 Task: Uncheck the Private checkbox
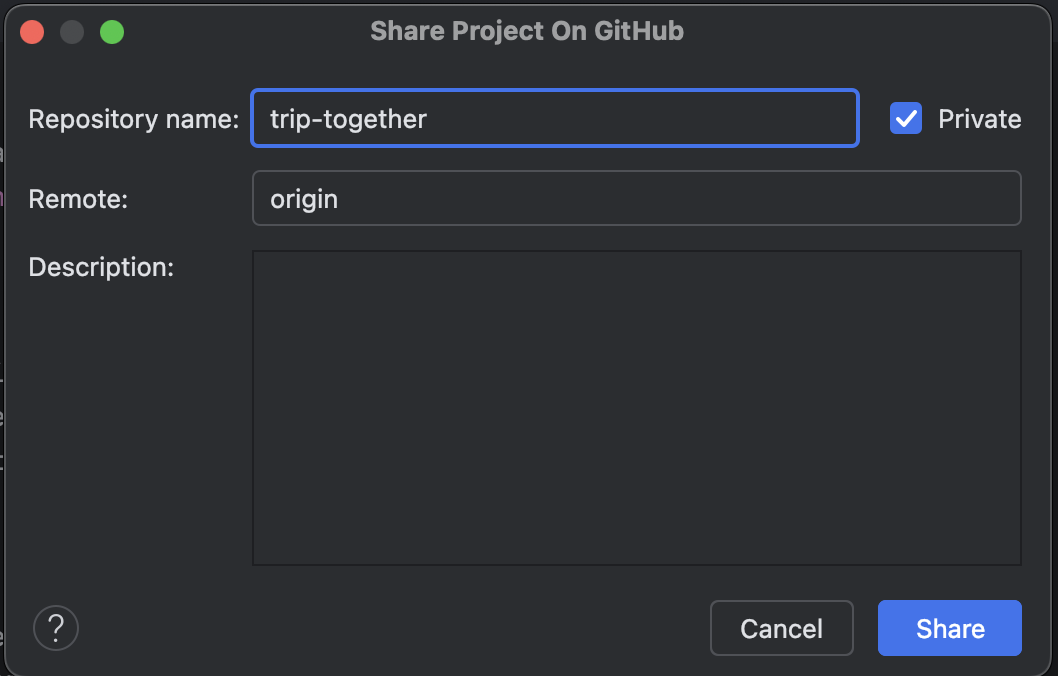[x=906, y=119]
